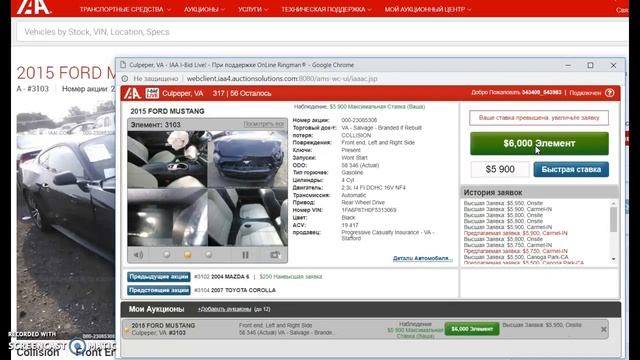The width and height of the screenshot is (640, 360).
Task: Click the Предлагаемая заявка $5,900 Carmel-IN entry
Action: 516,233
